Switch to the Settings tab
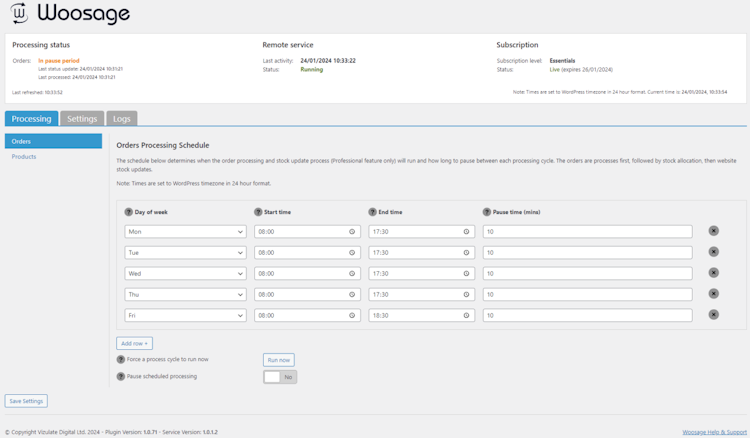 pyautogui.click(x=82, y=119)
